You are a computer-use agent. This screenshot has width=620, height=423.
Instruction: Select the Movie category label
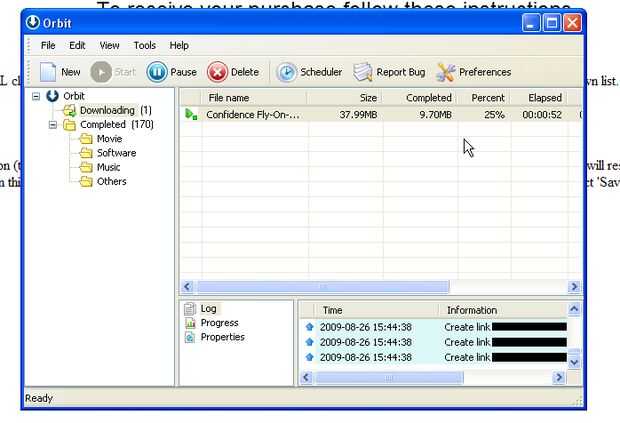pyautogui.click(x=110, y=139)
